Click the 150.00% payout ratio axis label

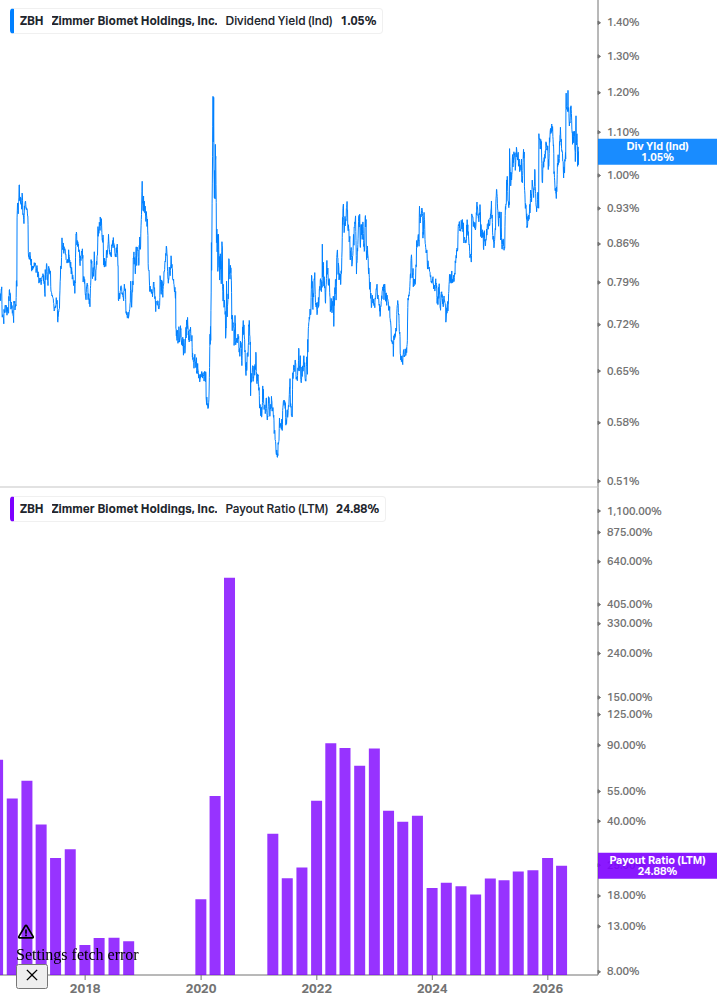point(629,697)
